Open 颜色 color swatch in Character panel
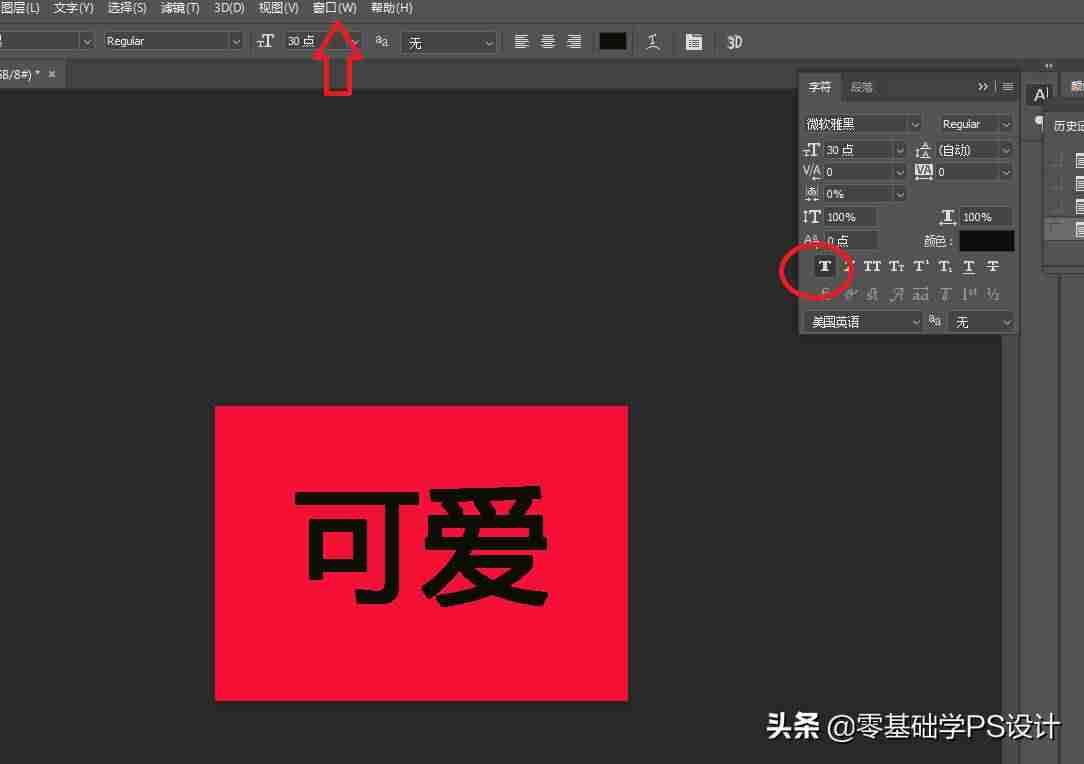Image resolution: width=1084 pixels, height=764 pixels. pyautogui.click(x=987, y=241)
